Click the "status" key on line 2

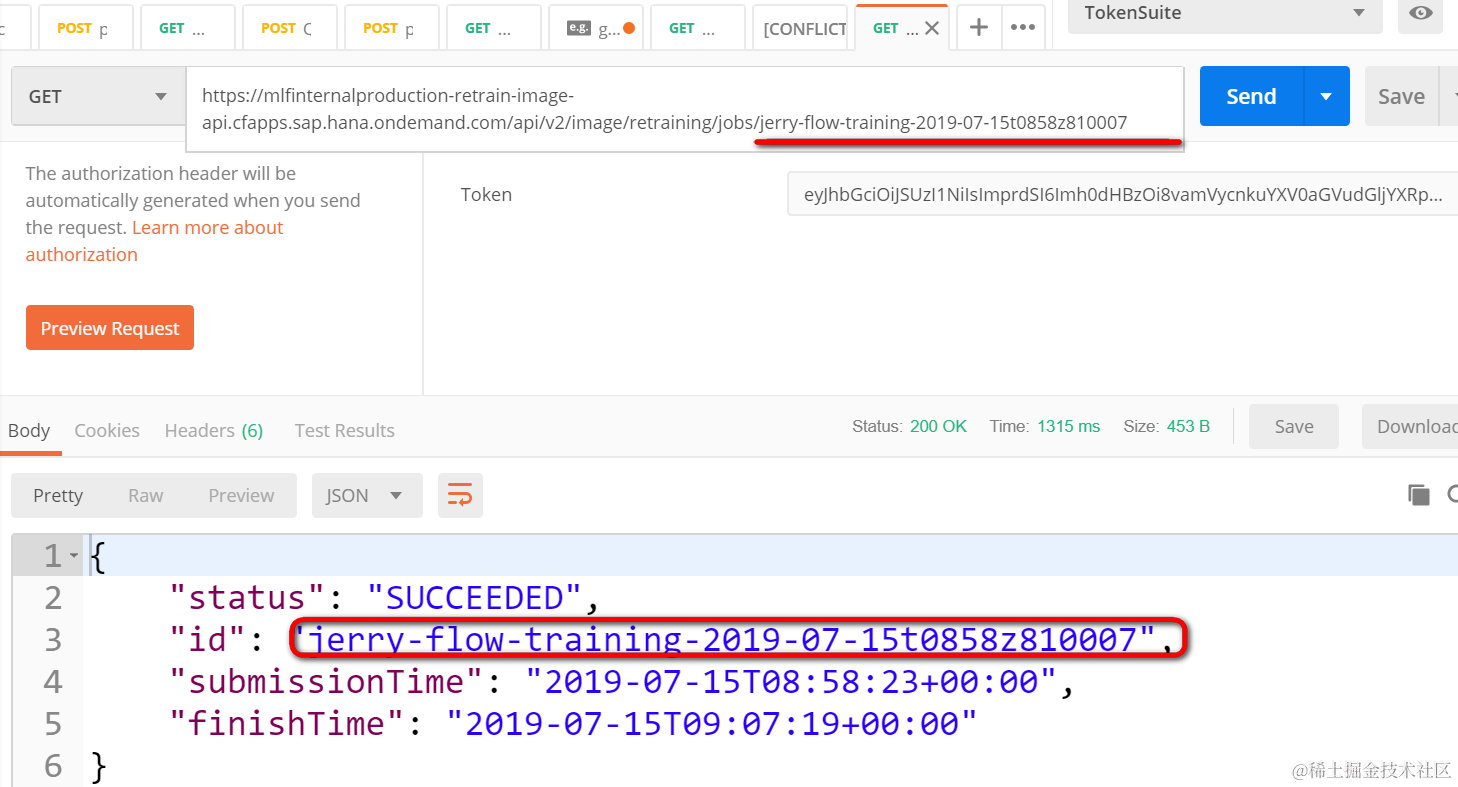247,598
